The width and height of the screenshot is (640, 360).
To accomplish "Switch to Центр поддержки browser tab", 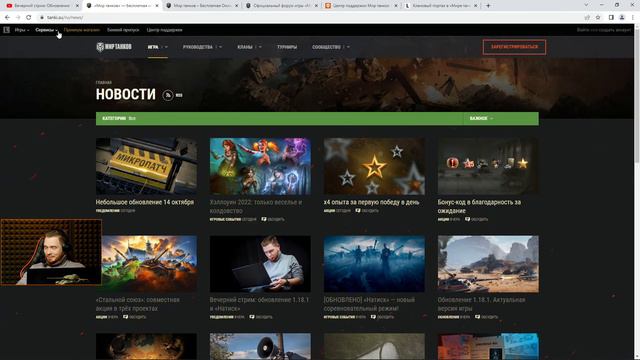I will pos(361,6).
